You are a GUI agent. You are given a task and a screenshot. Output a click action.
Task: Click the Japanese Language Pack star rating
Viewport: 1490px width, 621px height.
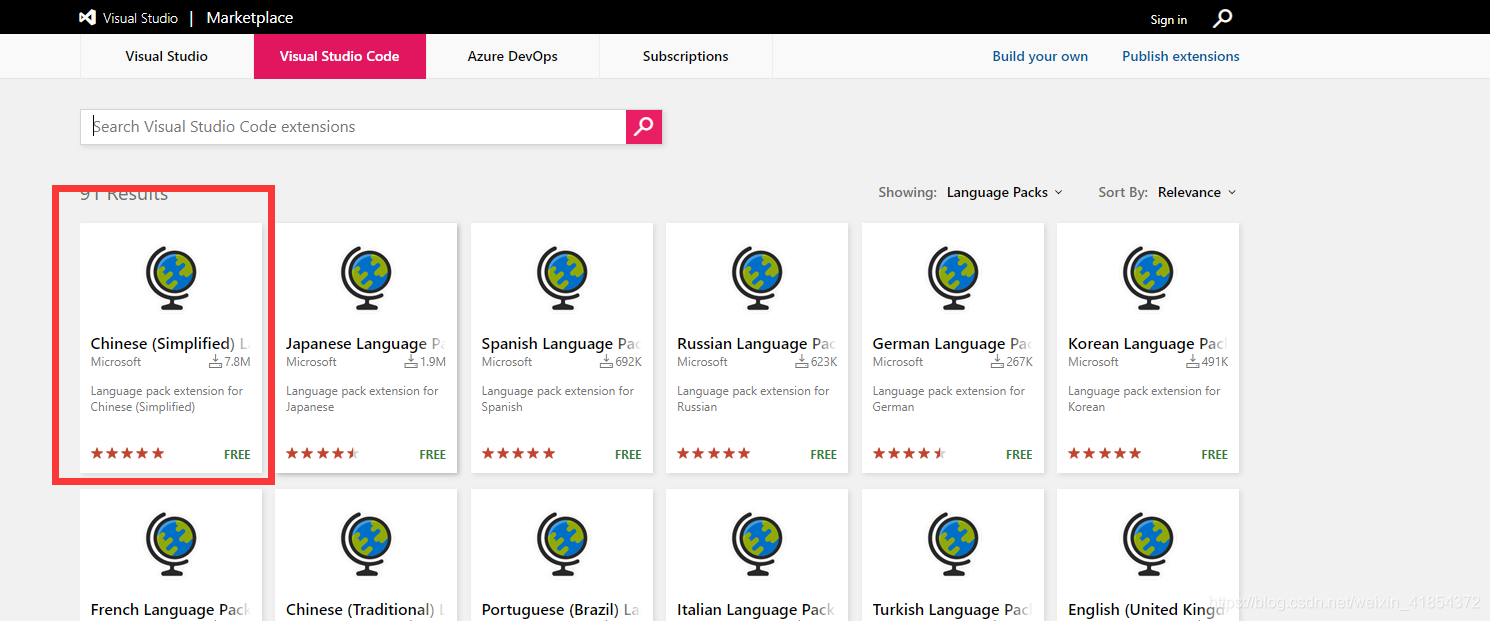pos(322,453)
